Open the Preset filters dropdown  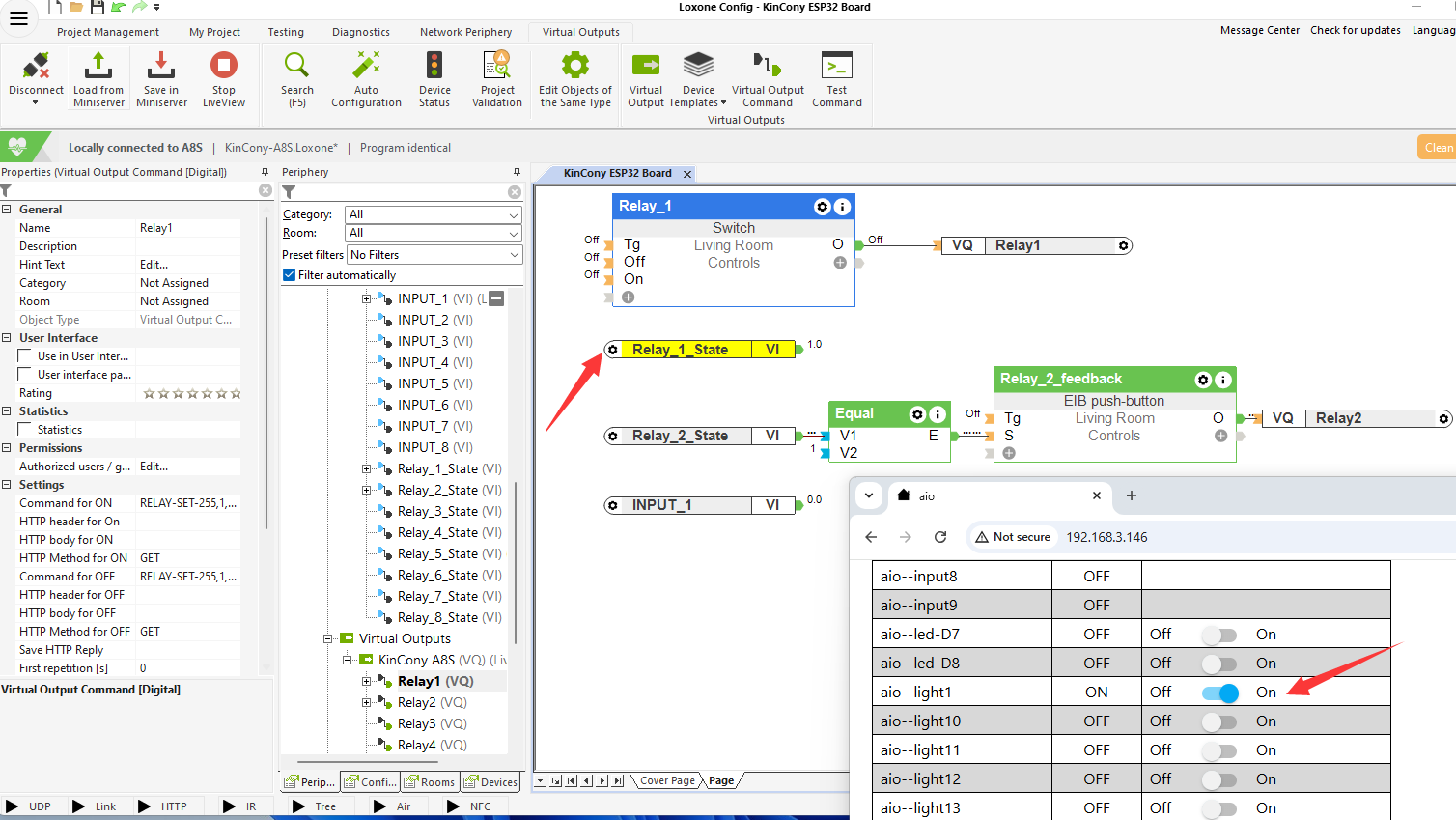[434, 255]
